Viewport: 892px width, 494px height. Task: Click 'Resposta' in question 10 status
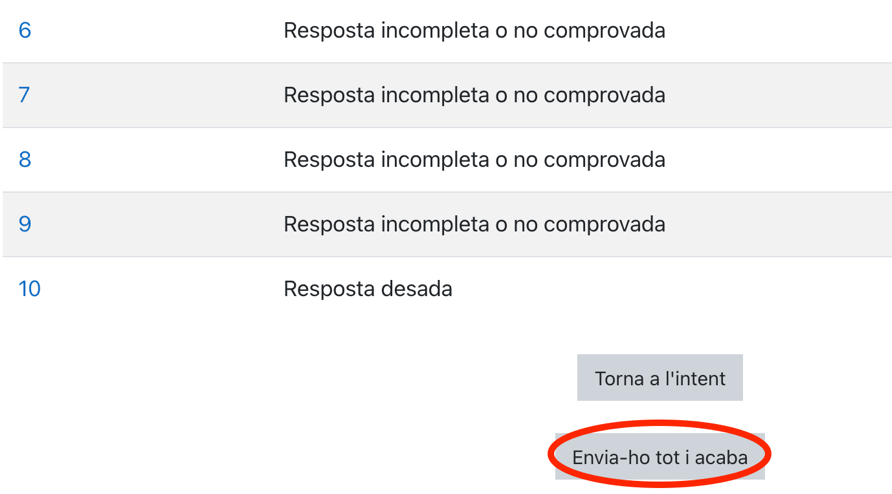[327, 289]
